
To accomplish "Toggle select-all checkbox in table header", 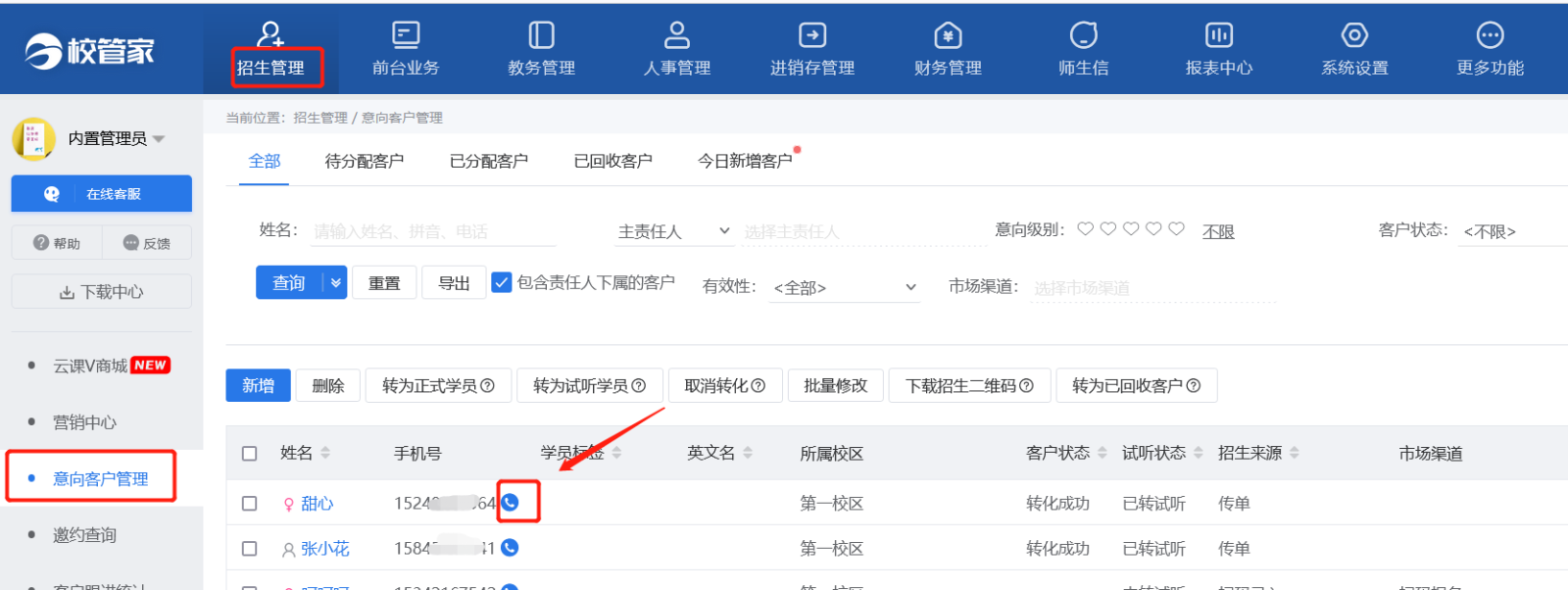I will (249, 454).
